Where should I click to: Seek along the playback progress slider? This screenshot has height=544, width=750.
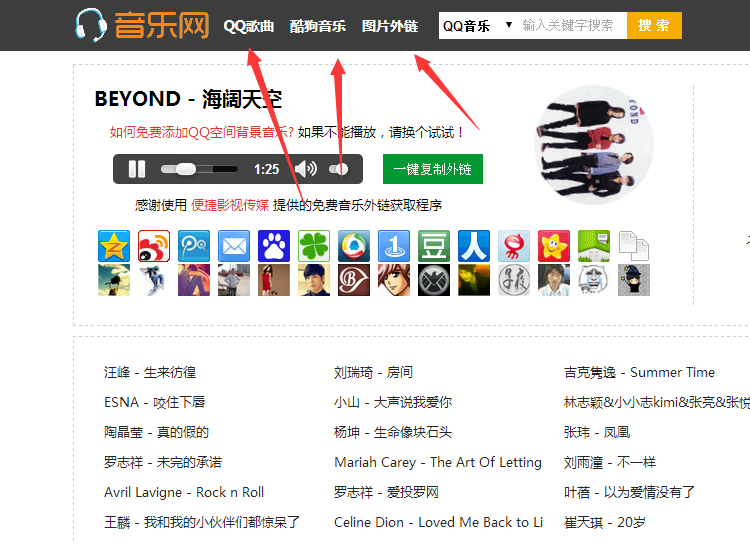pyautogui.click(x=199, y=169)
